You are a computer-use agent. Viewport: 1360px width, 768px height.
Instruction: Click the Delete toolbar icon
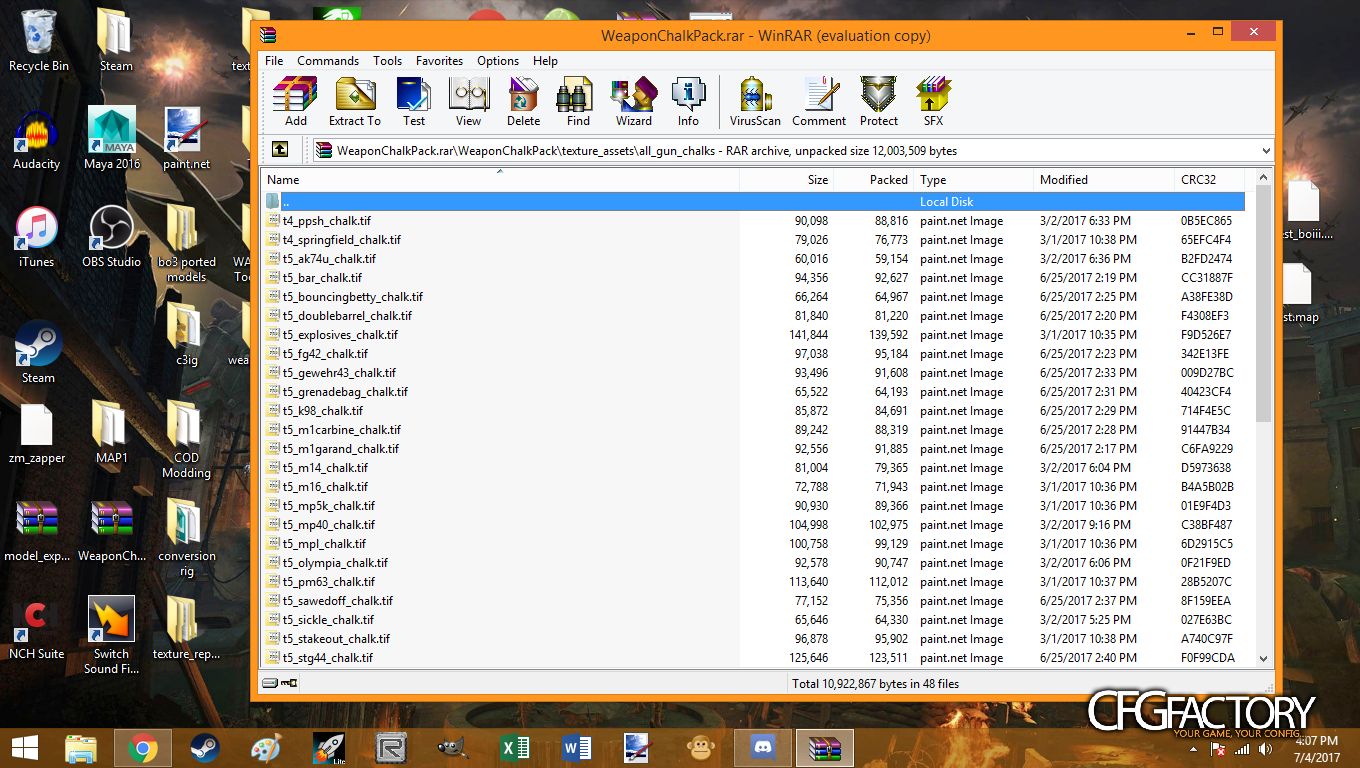tap(523, 101)
